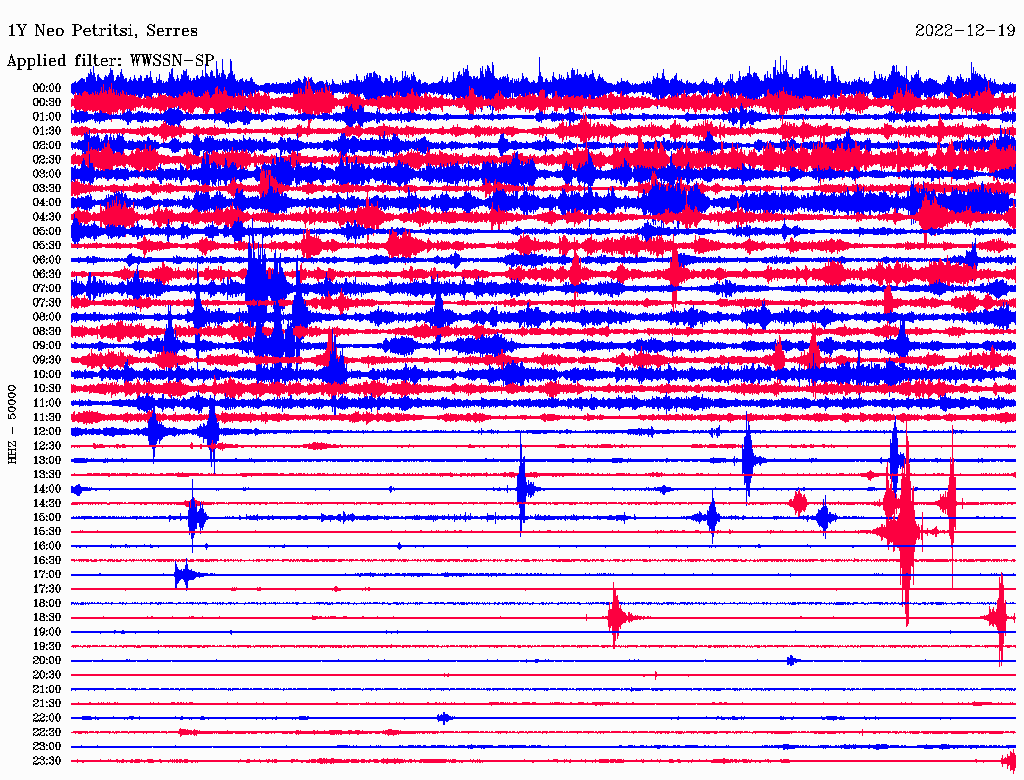Screen dimensions: 1024x780
Task: Click the 21:30 time label
Action: point(47,704)
